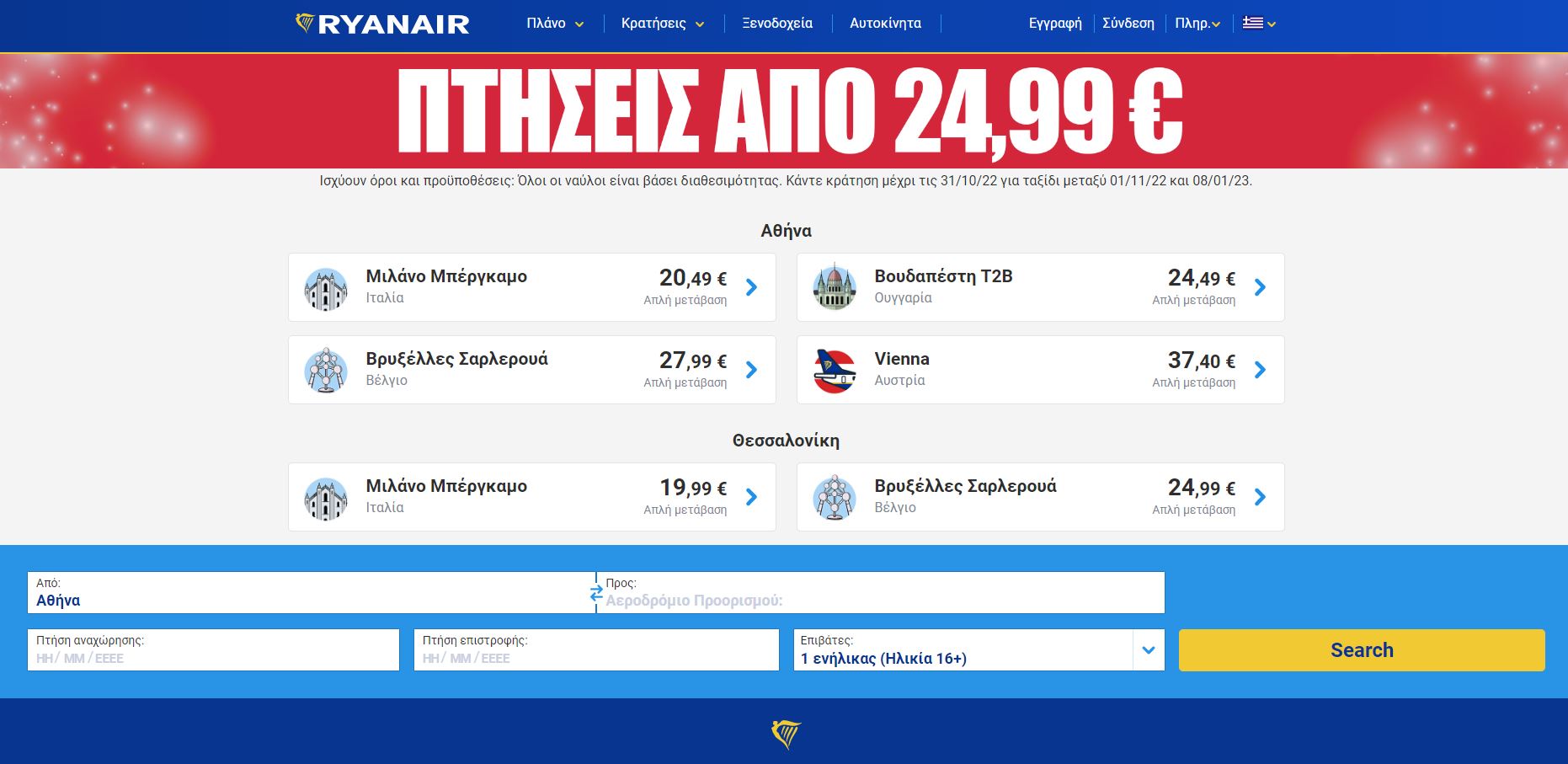1568x764 pixels.
Task: Open Αθήνα Μιλάνο Μπέργκαμο 20,49 € arrow
Action: (751, 287)
